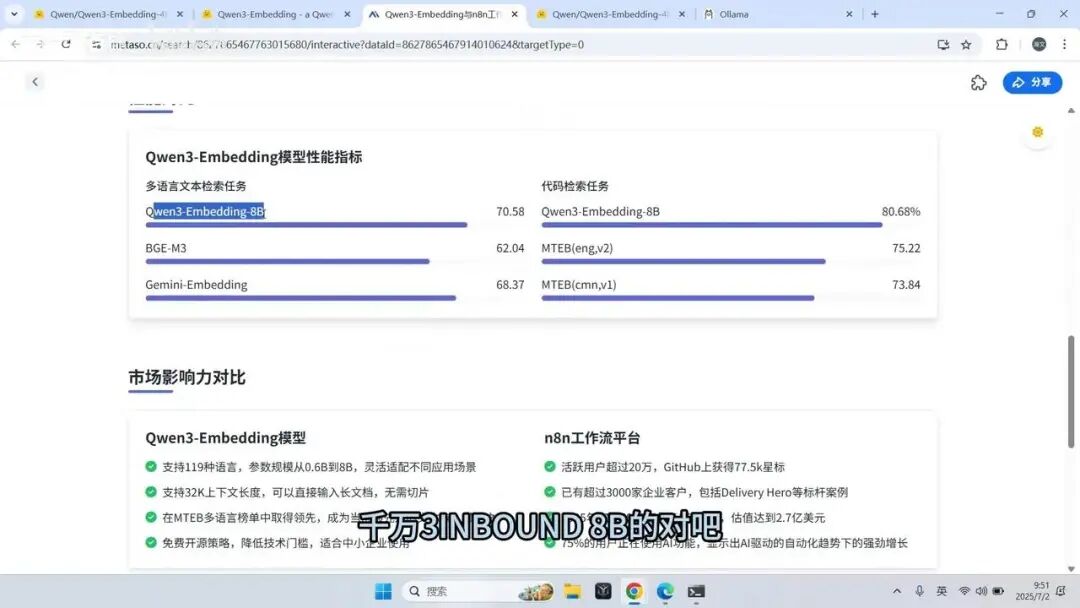
Task: Open the site info icon in address bar
Action: 96,45
